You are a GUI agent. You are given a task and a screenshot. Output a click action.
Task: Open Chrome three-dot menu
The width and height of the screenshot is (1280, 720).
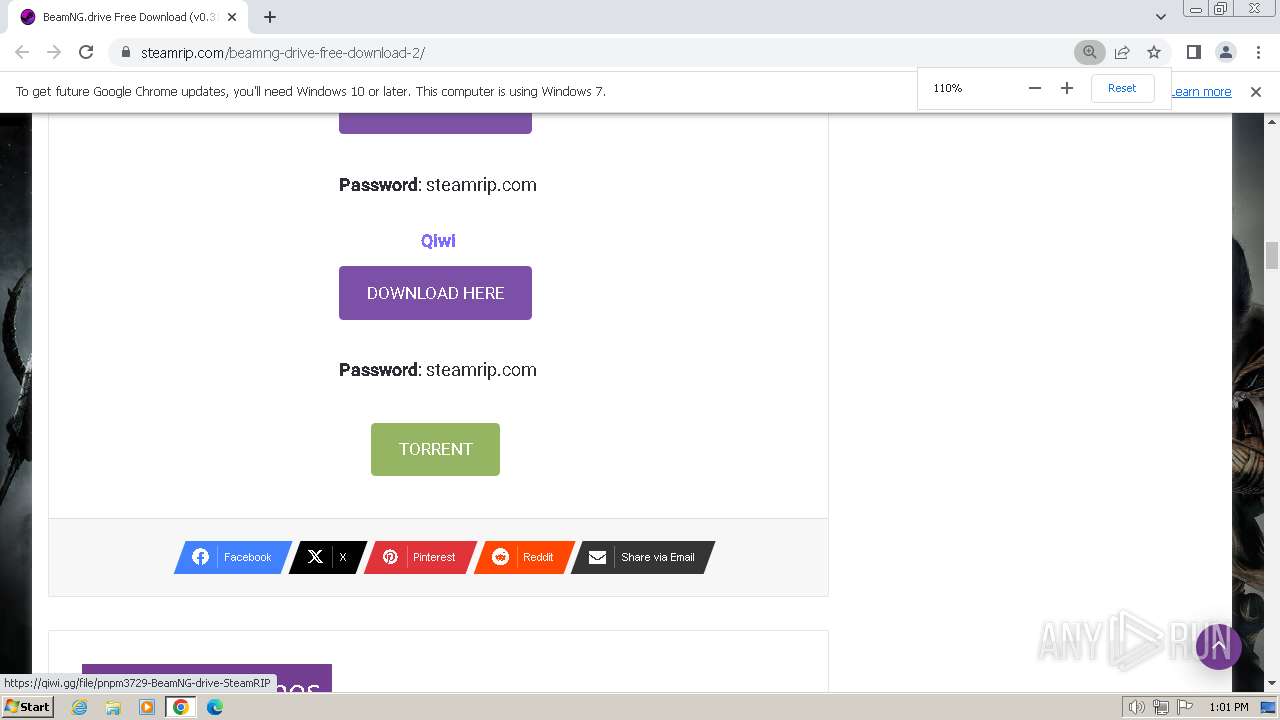pos(1258,52)
